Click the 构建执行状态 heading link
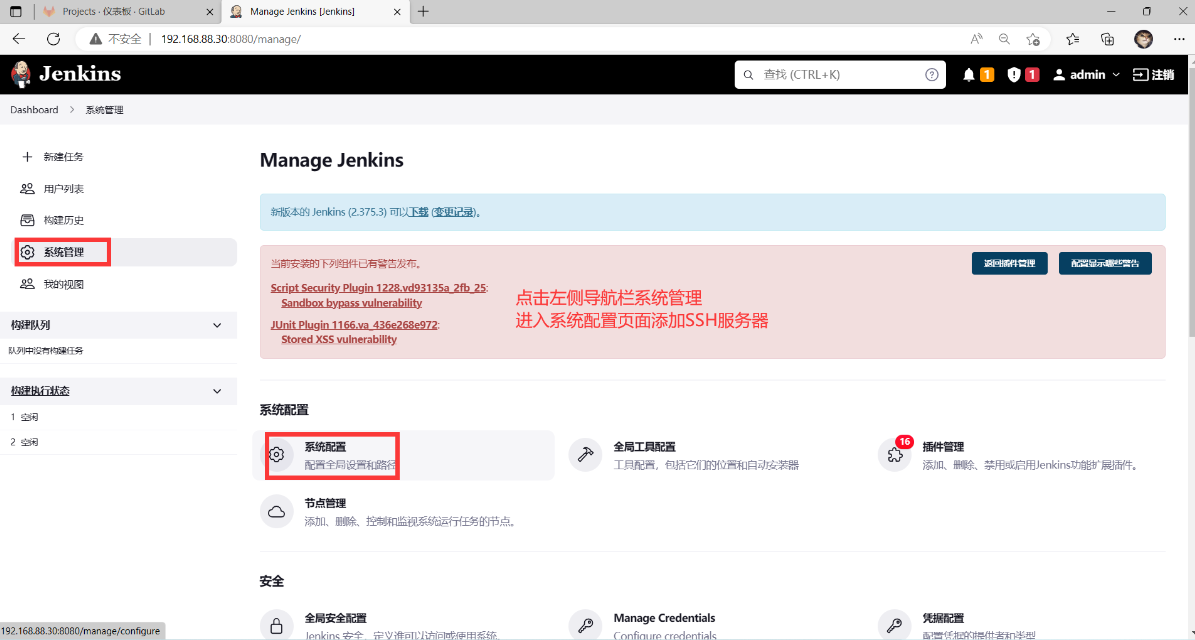Image resolution: width=1195 pixels, height=640 pixels. (x=40, y=391)
